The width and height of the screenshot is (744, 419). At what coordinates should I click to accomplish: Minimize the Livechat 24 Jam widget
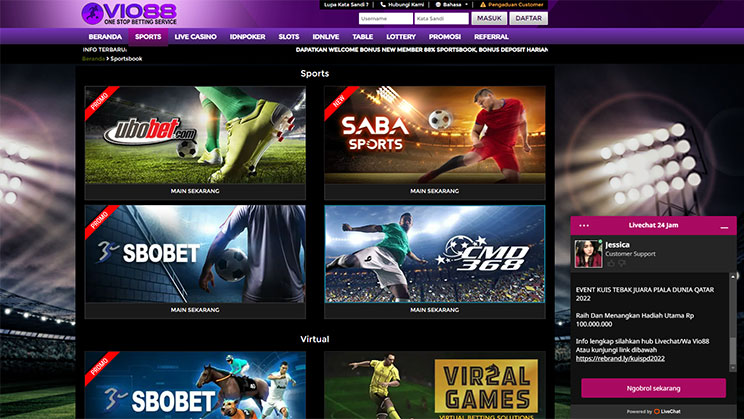tap(724, 227)
